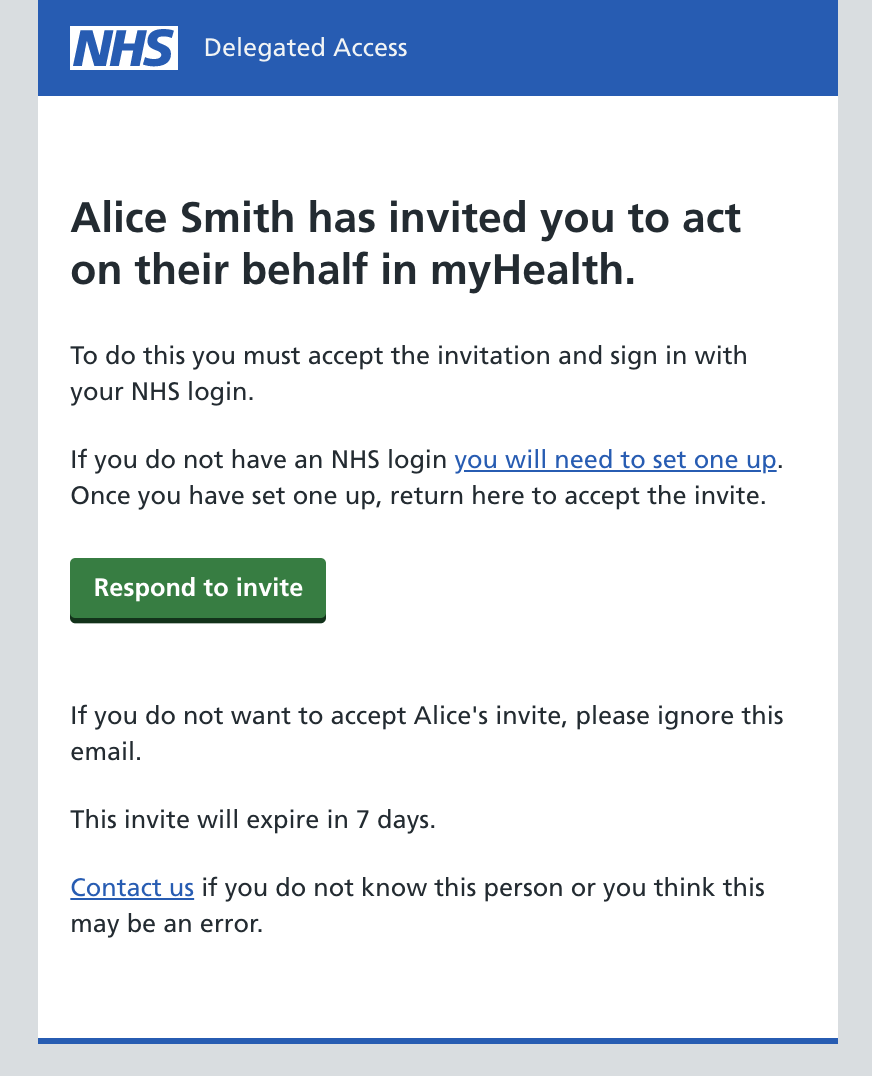Click the 'may be an error' text line

coord(167,924)
